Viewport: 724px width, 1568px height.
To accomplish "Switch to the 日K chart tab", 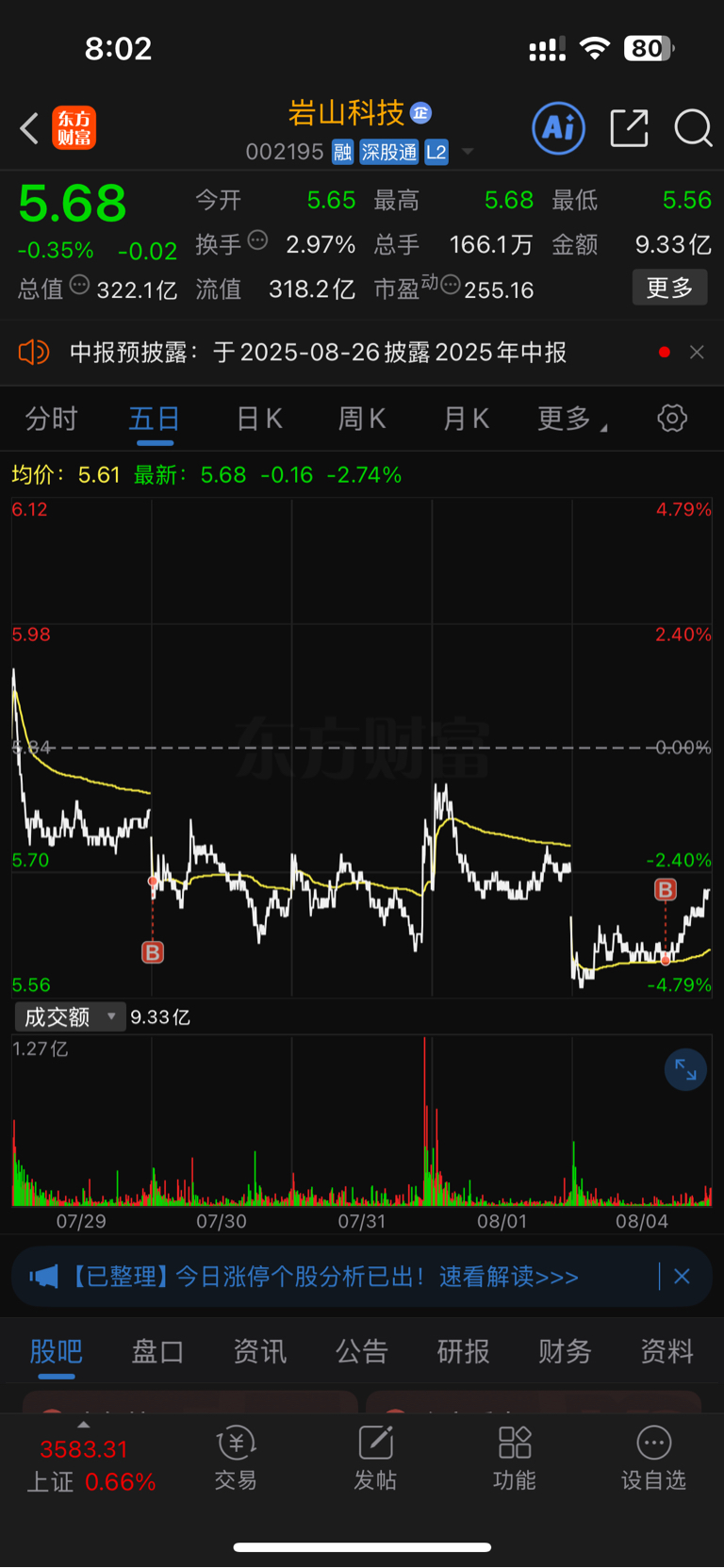I will (x=259, y=419).
